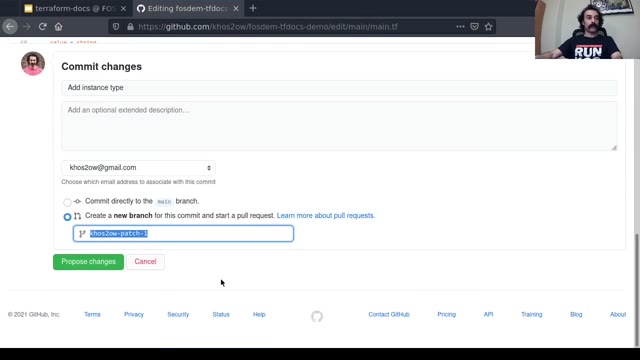Open the Status footer link
The width and height of the screenshot is (640, 360).
tap(221, 314)
